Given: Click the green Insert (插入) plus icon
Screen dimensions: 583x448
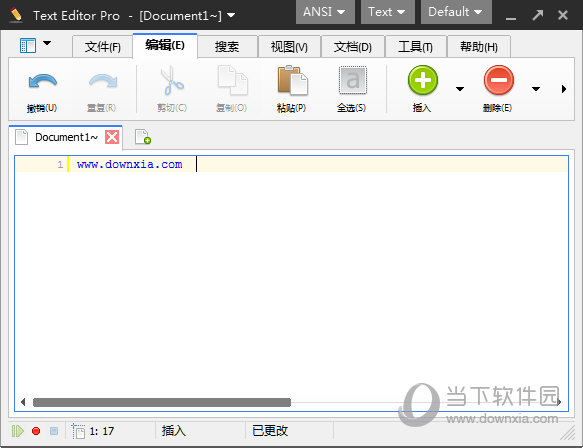Looking at the screenshot, I should [423, 80].
